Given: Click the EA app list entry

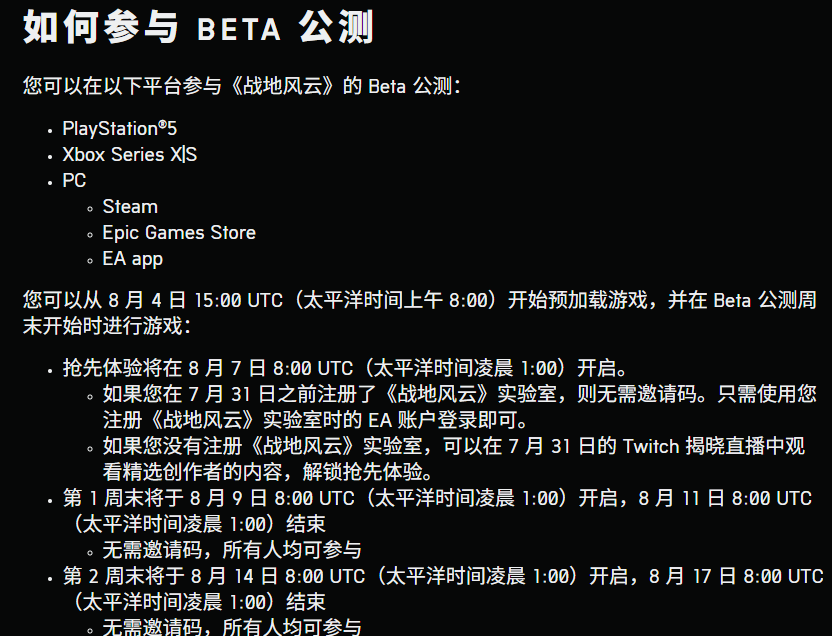Looking at the screenshot, I should click(x=133, y=259).
